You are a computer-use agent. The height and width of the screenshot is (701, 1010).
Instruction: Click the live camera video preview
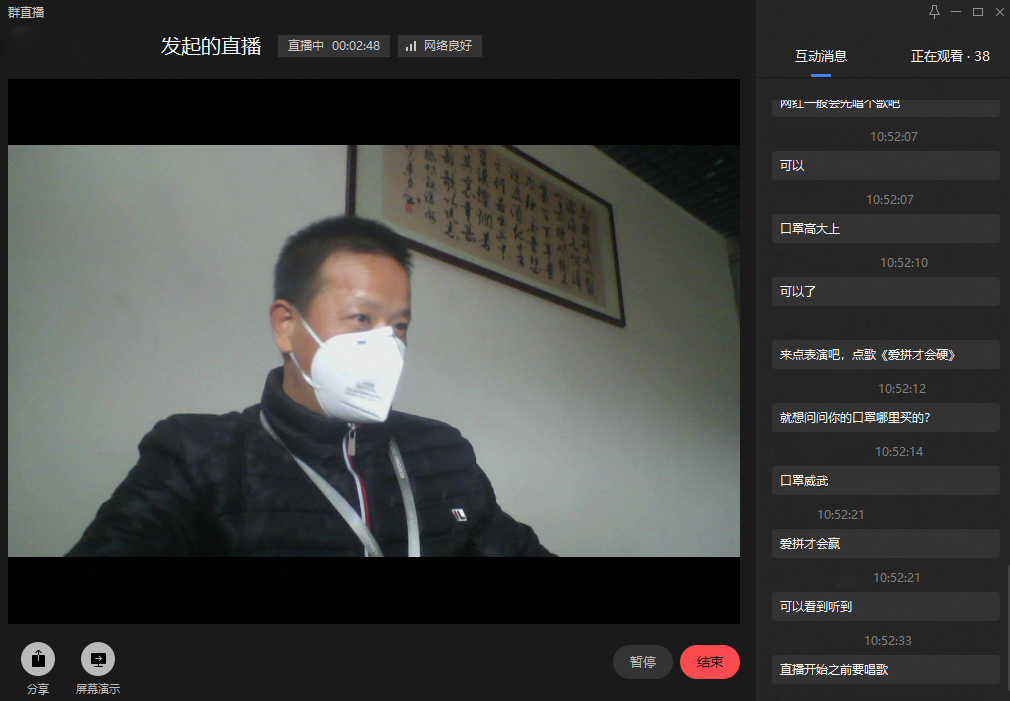point(374,350)
